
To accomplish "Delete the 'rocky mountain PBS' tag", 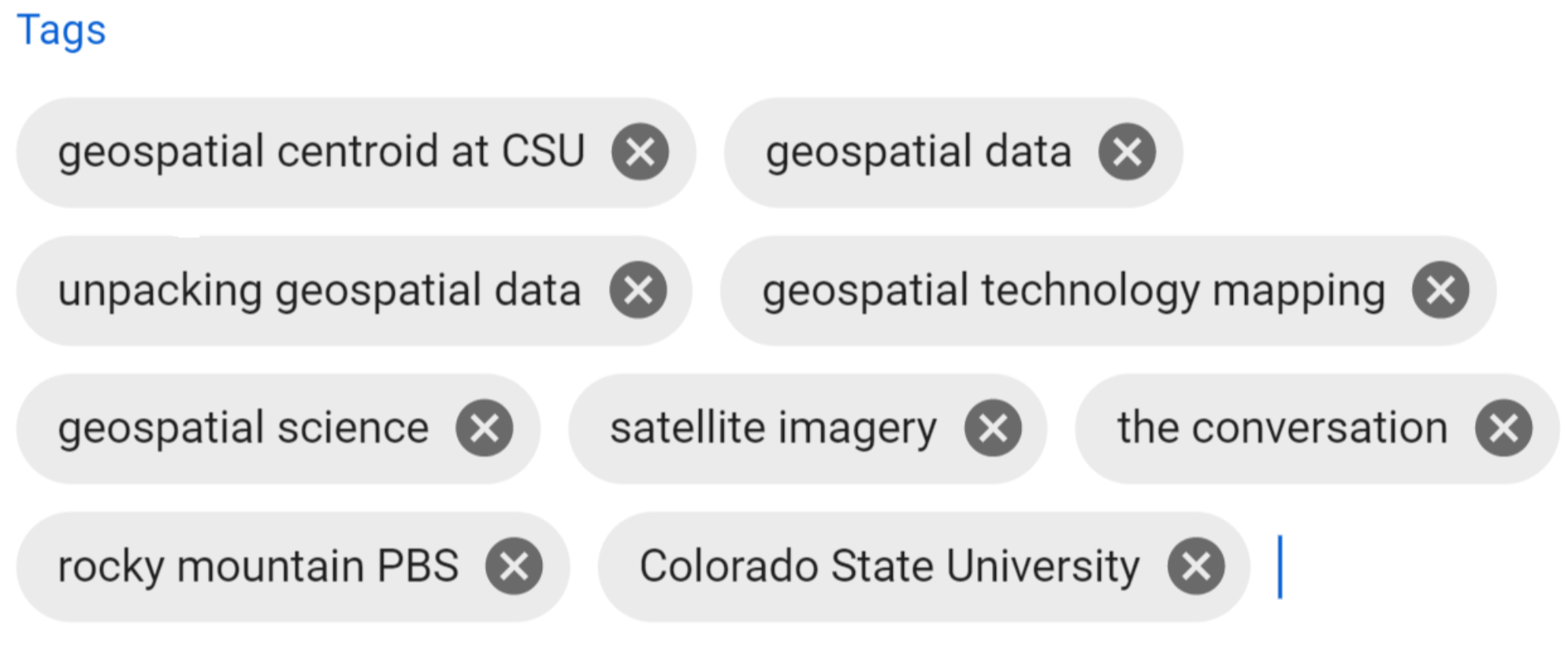I will tap(514, 566).
